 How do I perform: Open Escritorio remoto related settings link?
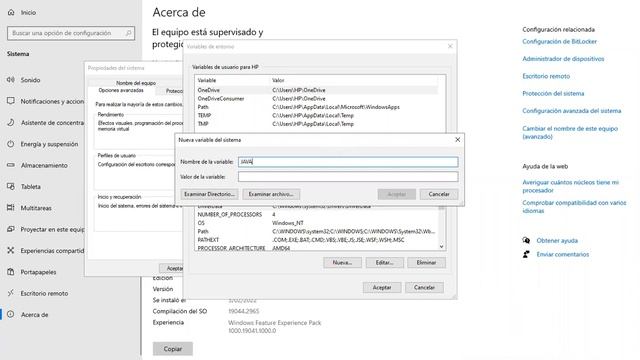(x=546, y=76)
